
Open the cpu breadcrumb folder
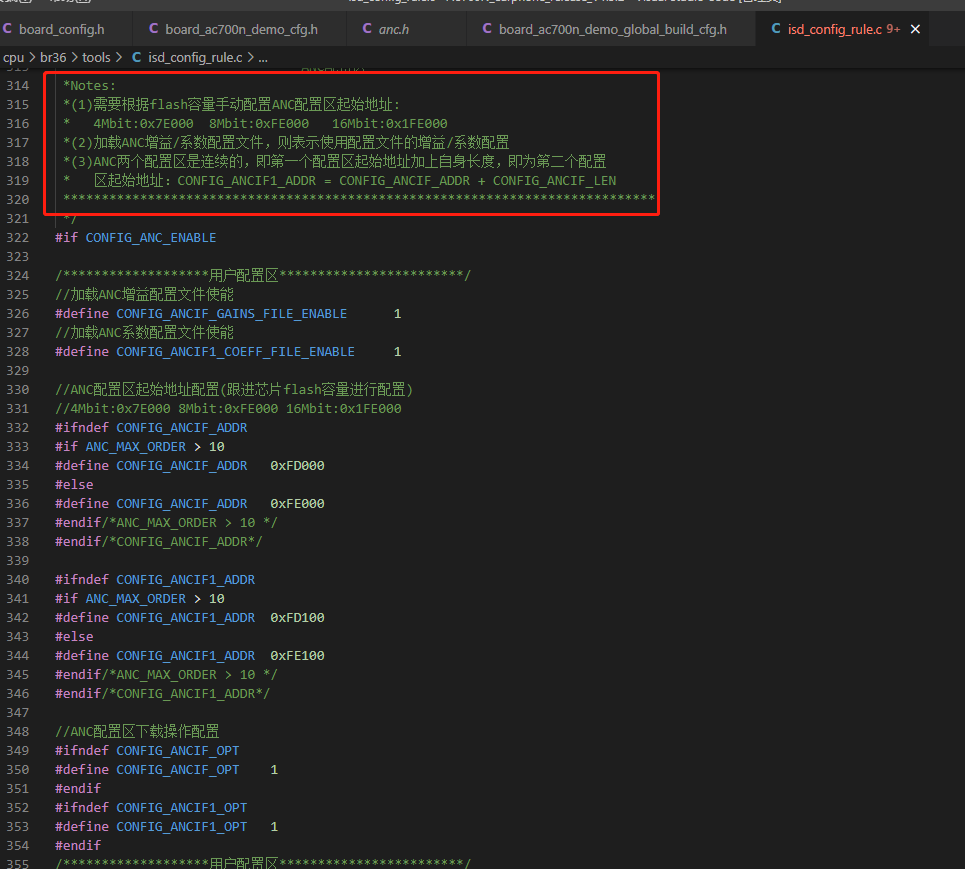coord(14,57)
